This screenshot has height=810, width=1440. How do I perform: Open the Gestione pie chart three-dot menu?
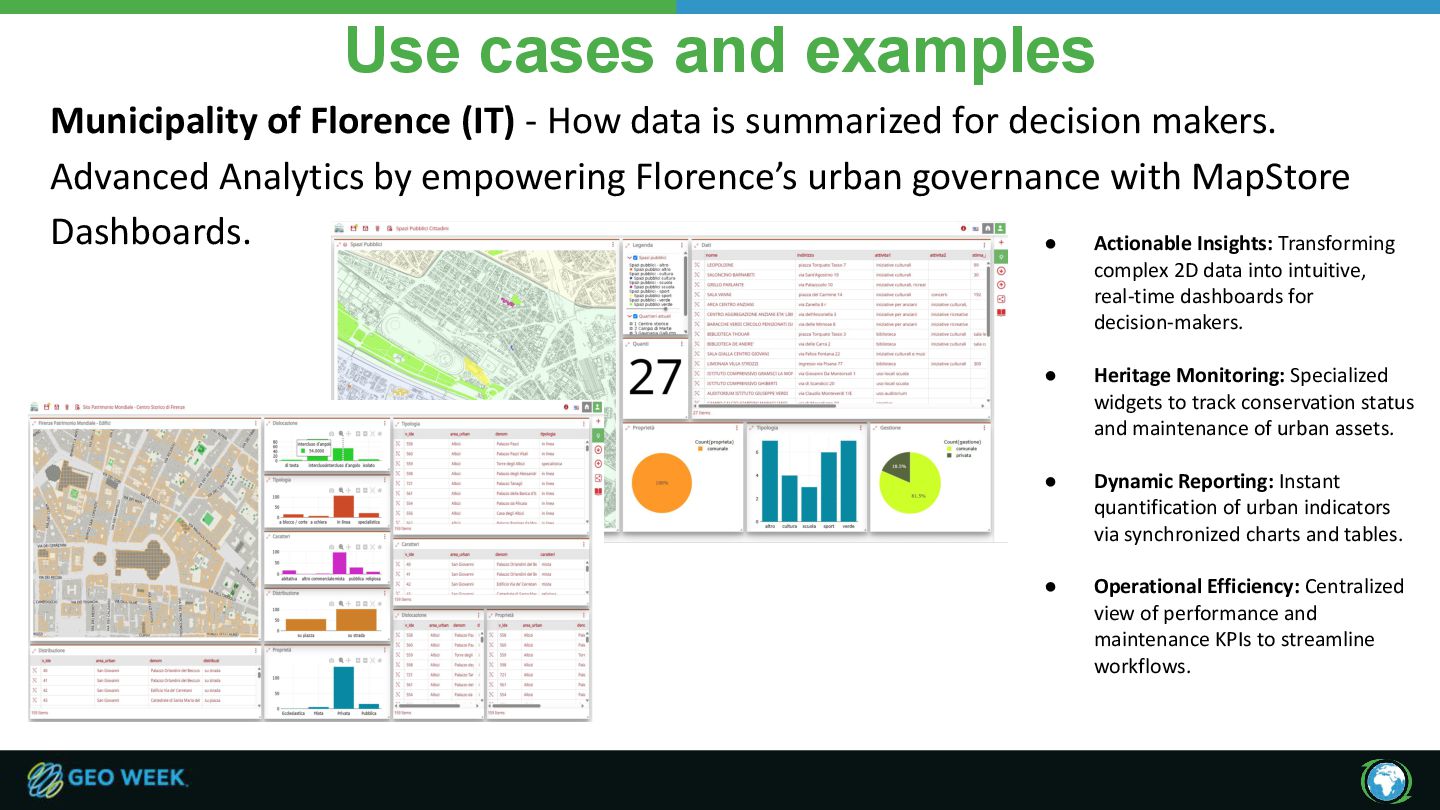[984, 428]
